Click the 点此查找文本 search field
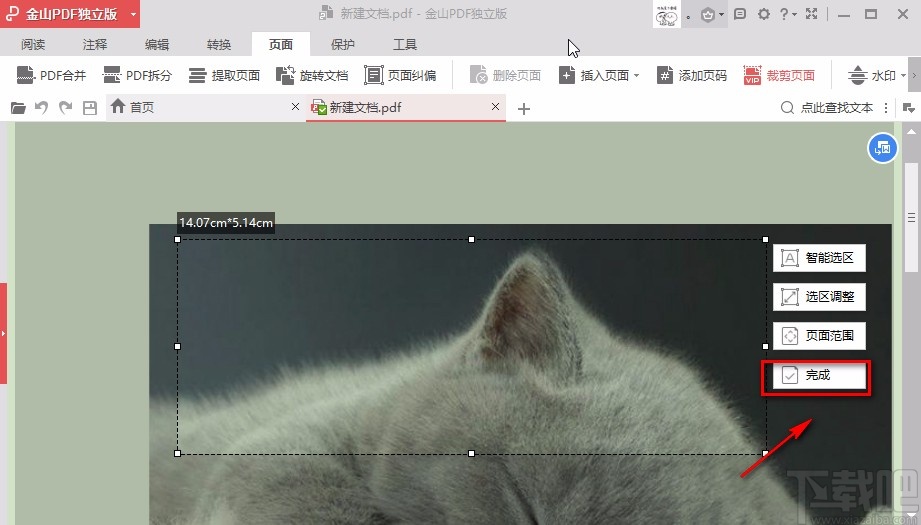Screen dimensions: 921x525 (x=827, y=107)
